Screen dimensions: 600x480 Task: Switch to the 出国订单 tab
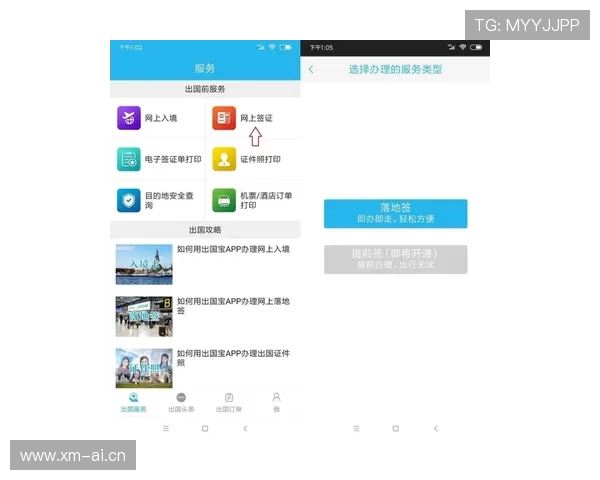[x=229, y=402]
